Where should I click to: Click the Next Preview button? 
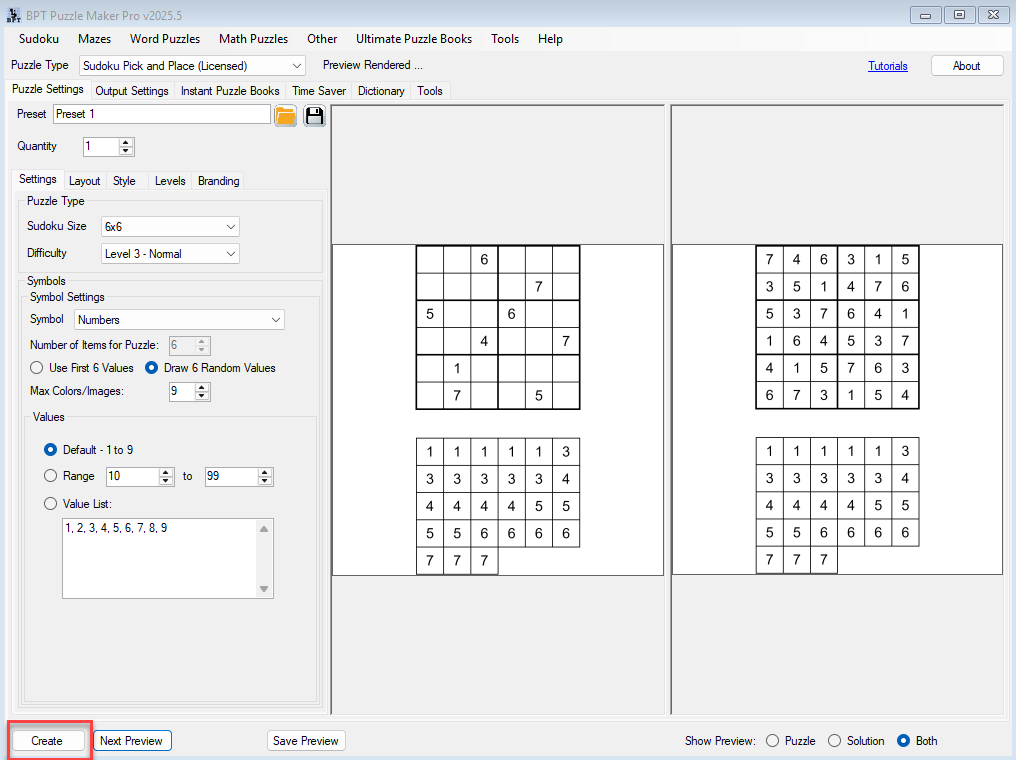click(132, 741)
